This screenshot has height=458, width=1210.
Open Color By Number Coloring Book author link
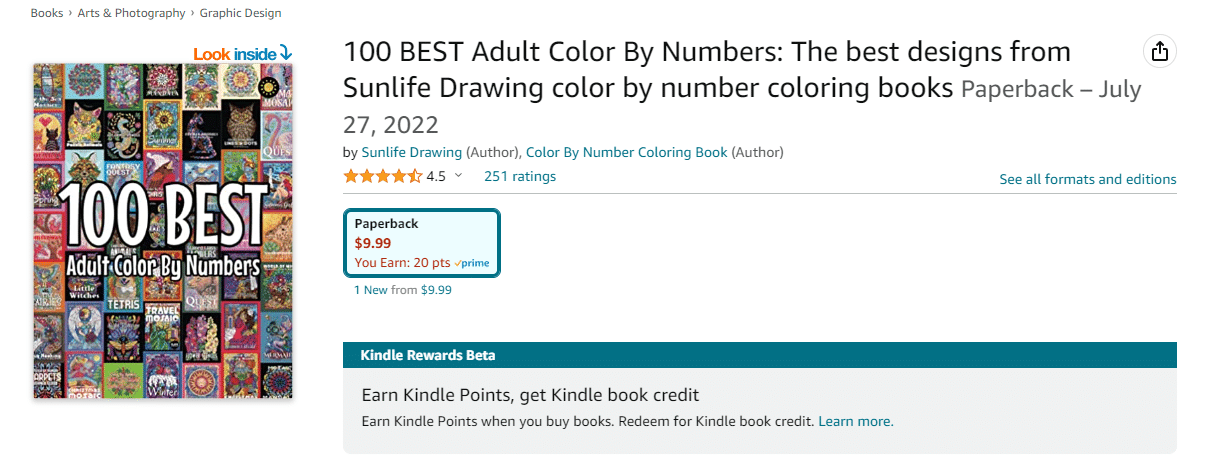[x=627, y=153]
